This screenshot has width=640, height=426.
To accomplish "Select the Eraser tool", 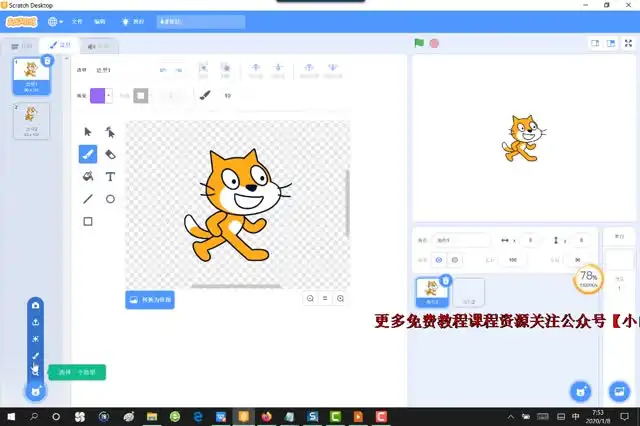I will (x=110, y=154).
